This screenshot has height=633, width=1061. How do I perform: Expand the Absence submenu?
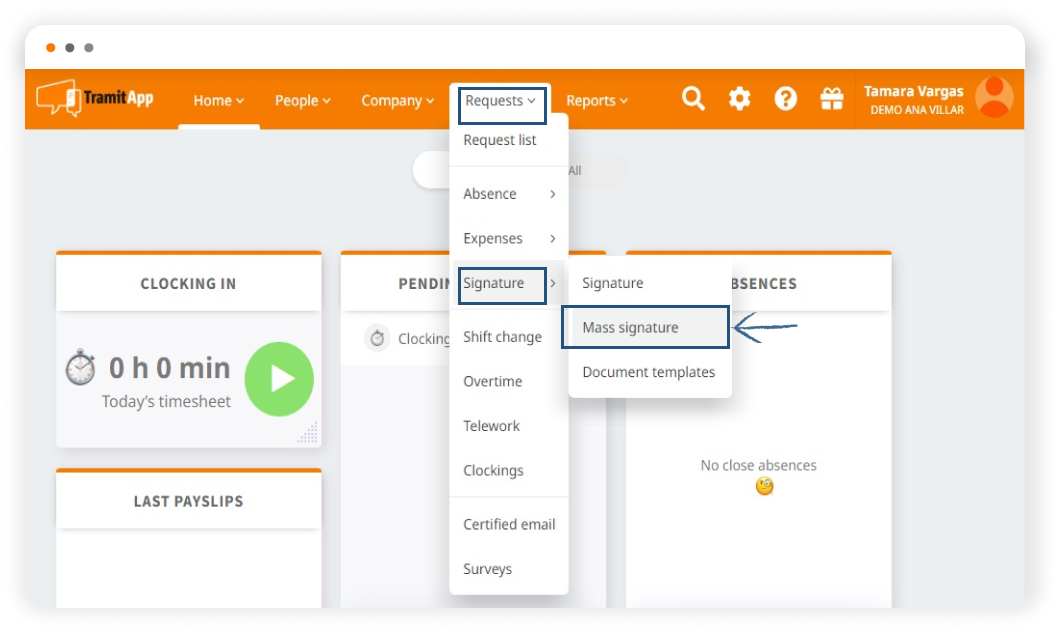(508, 194)
